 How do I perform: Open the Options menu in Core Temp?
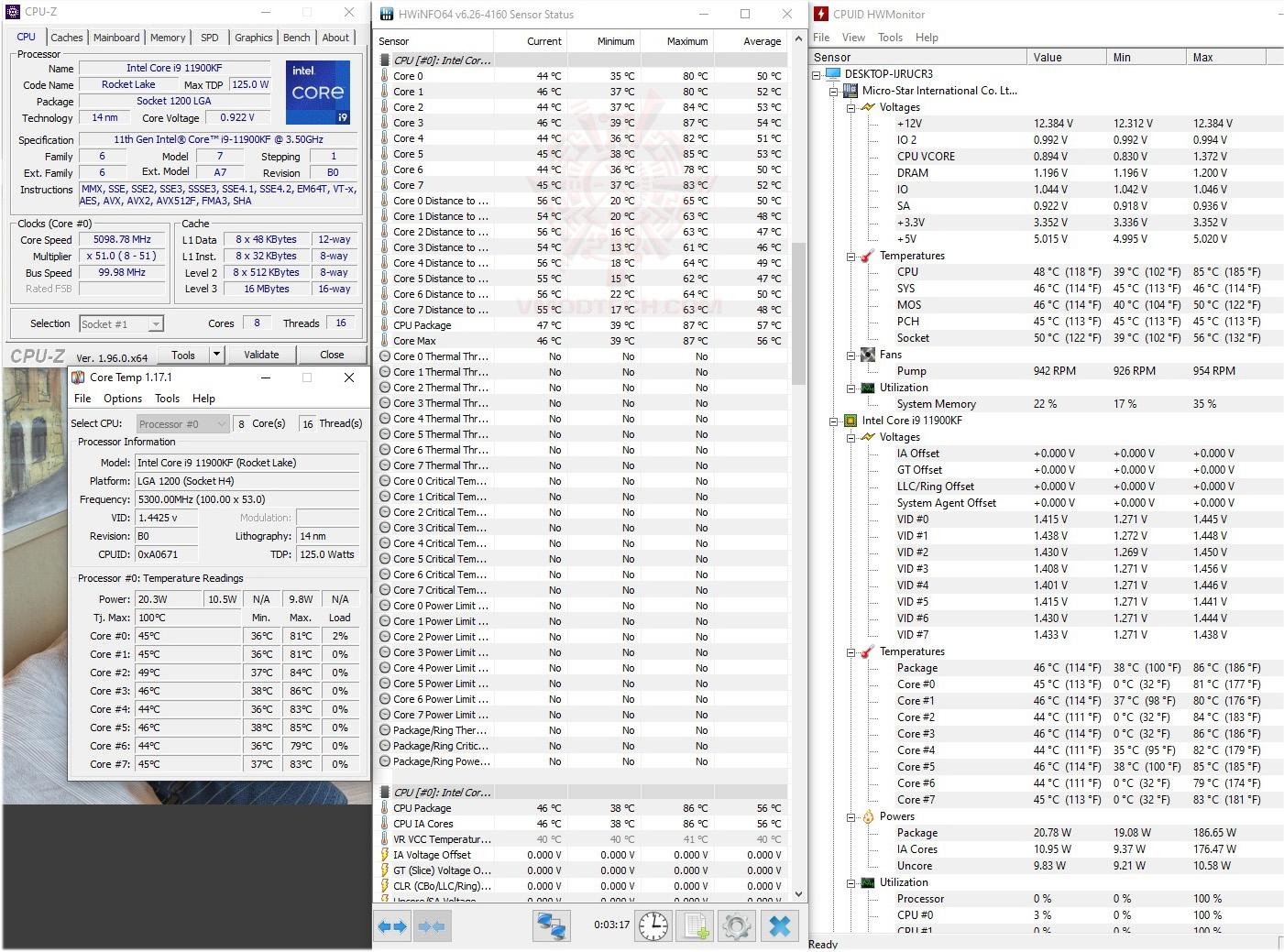pos(123,399)
